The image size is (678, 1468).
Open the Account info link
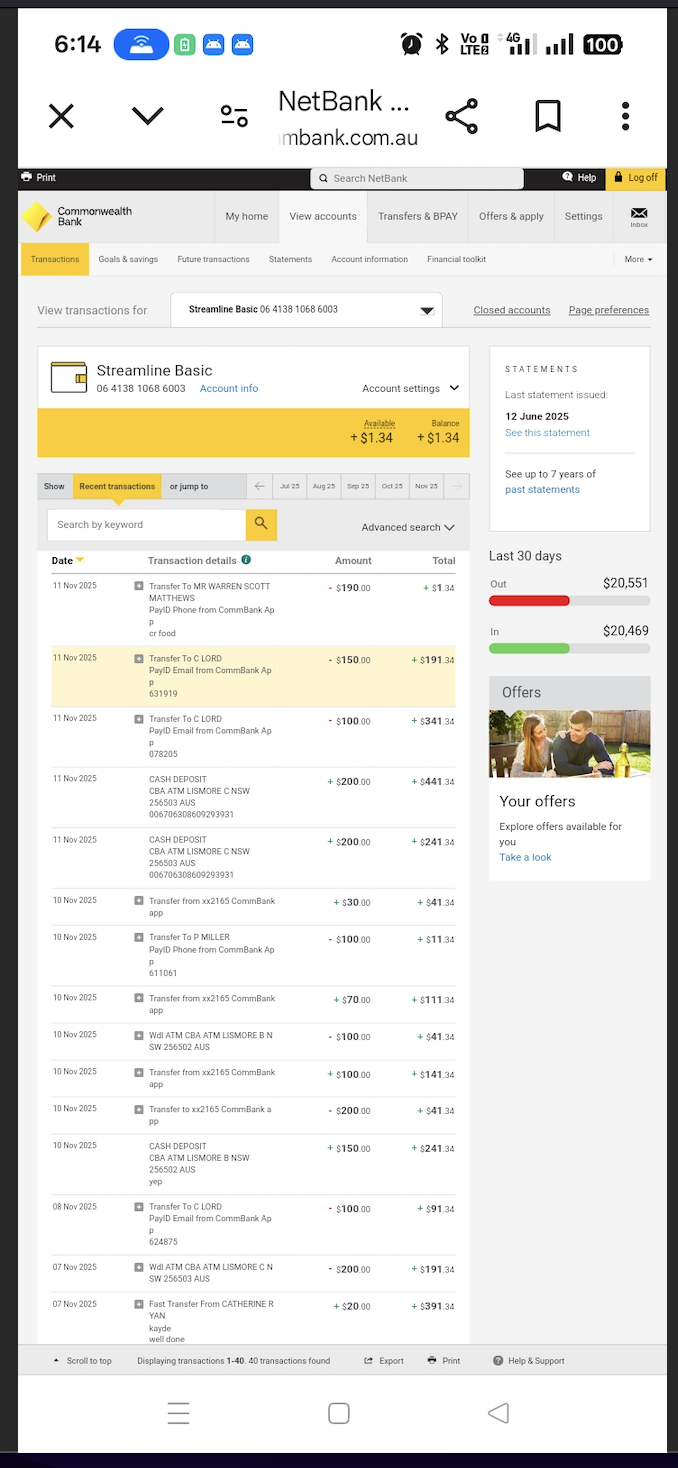pyautogui.click(x=229, y=388)
